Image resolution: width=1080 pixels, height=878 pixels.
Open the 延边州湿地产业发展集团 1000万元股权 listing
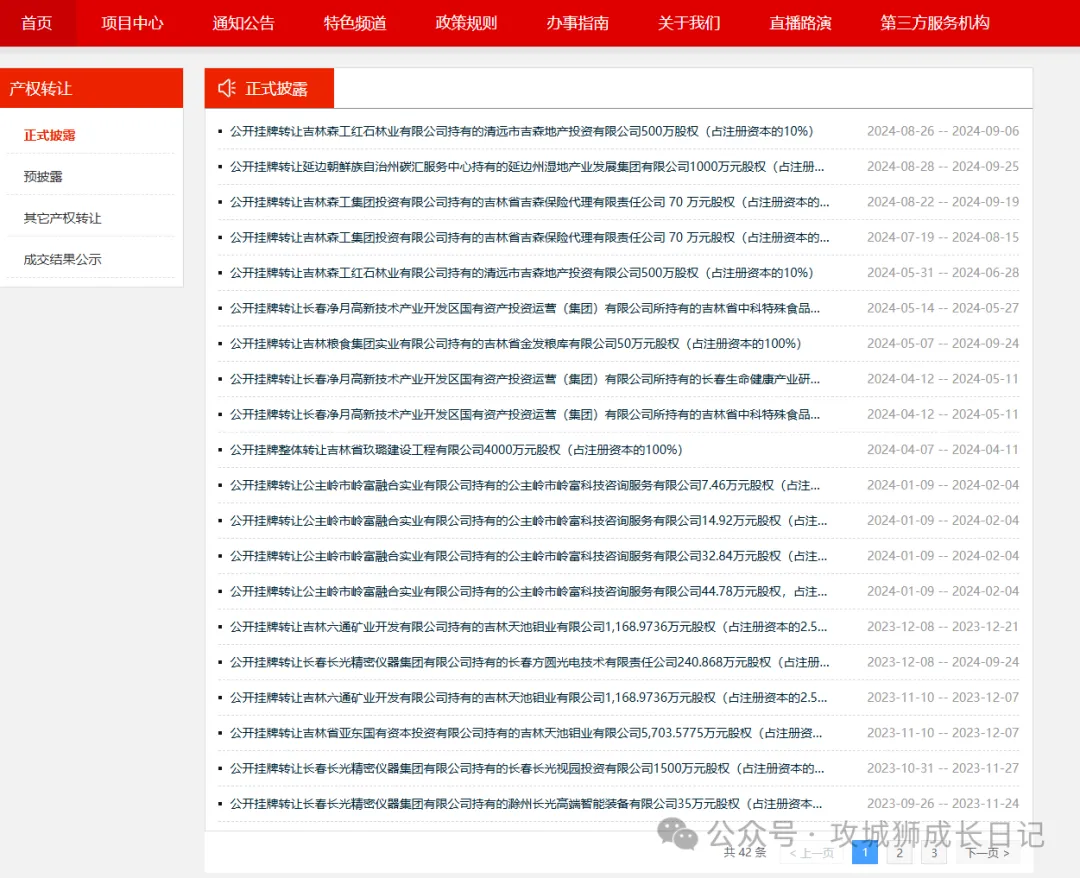coord(527,167)
